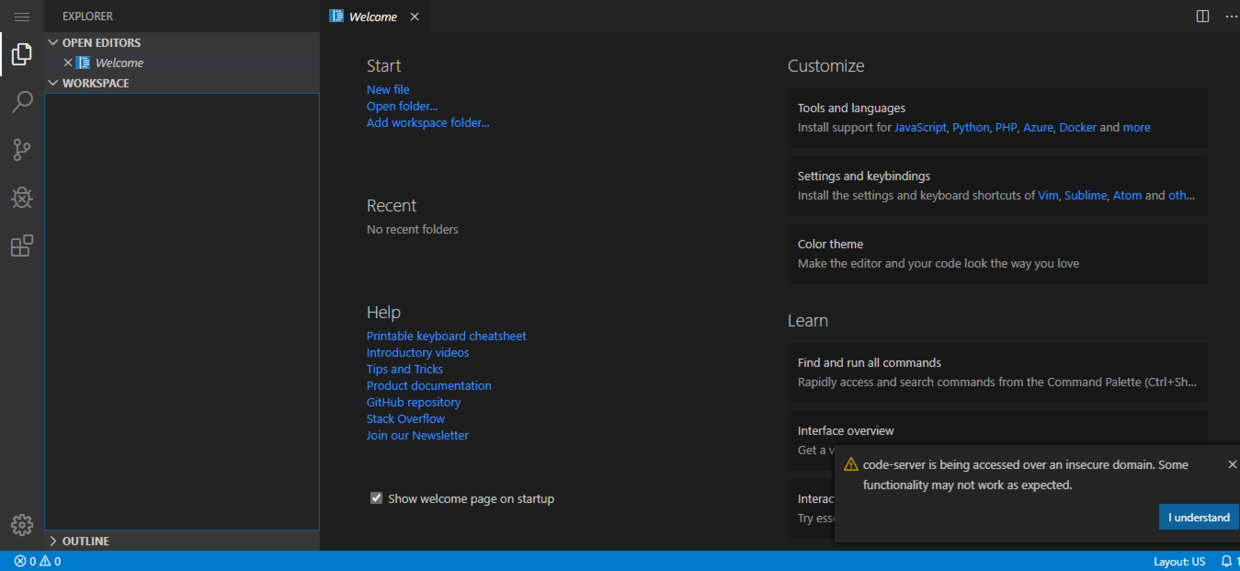
Task: Open the Explorer view in activity bar
Action: pos(22,54)
